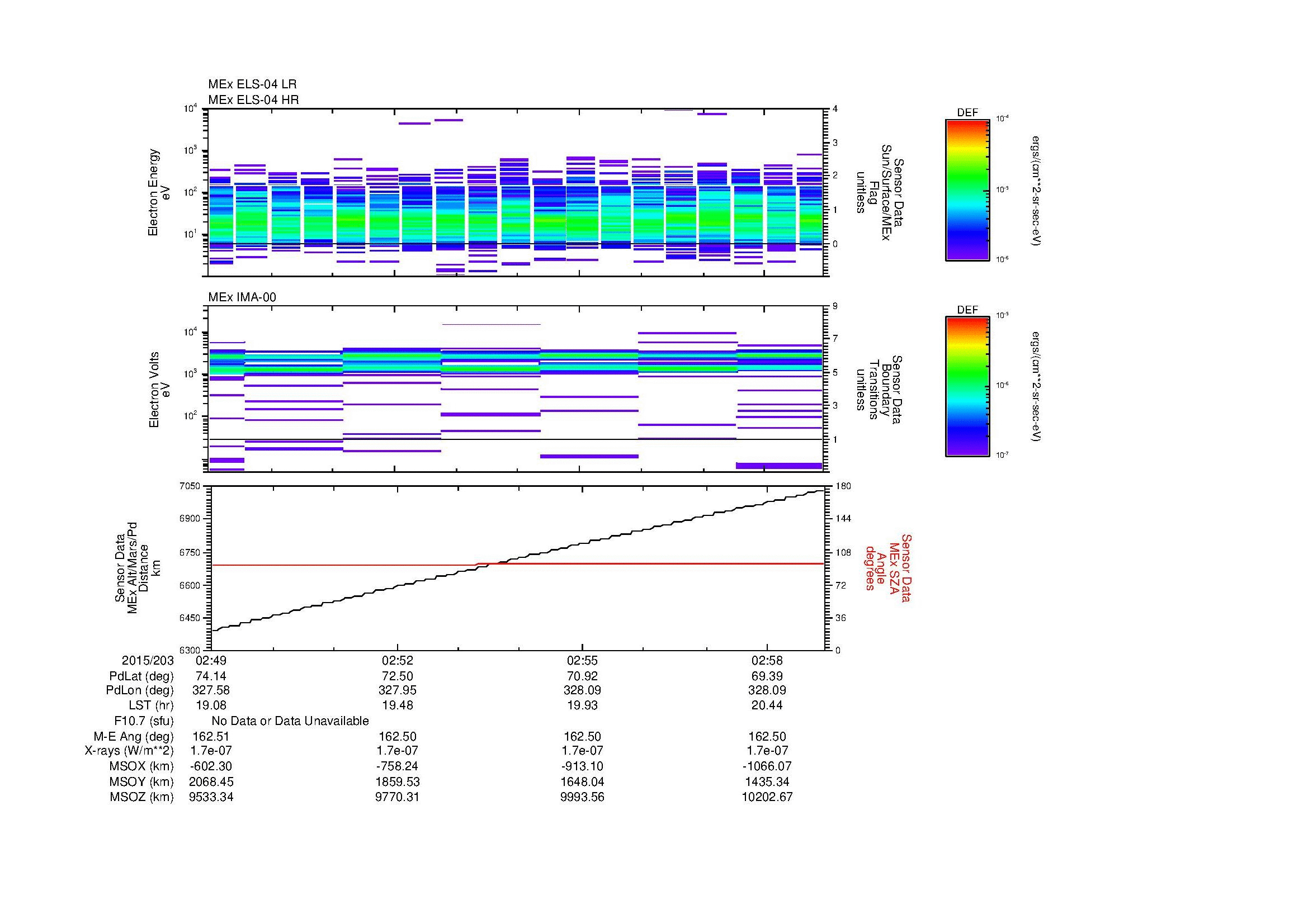Click the LST value '19.93'
The height and width of the screenshot is (924, 1308).
click(x=582, y=705)
